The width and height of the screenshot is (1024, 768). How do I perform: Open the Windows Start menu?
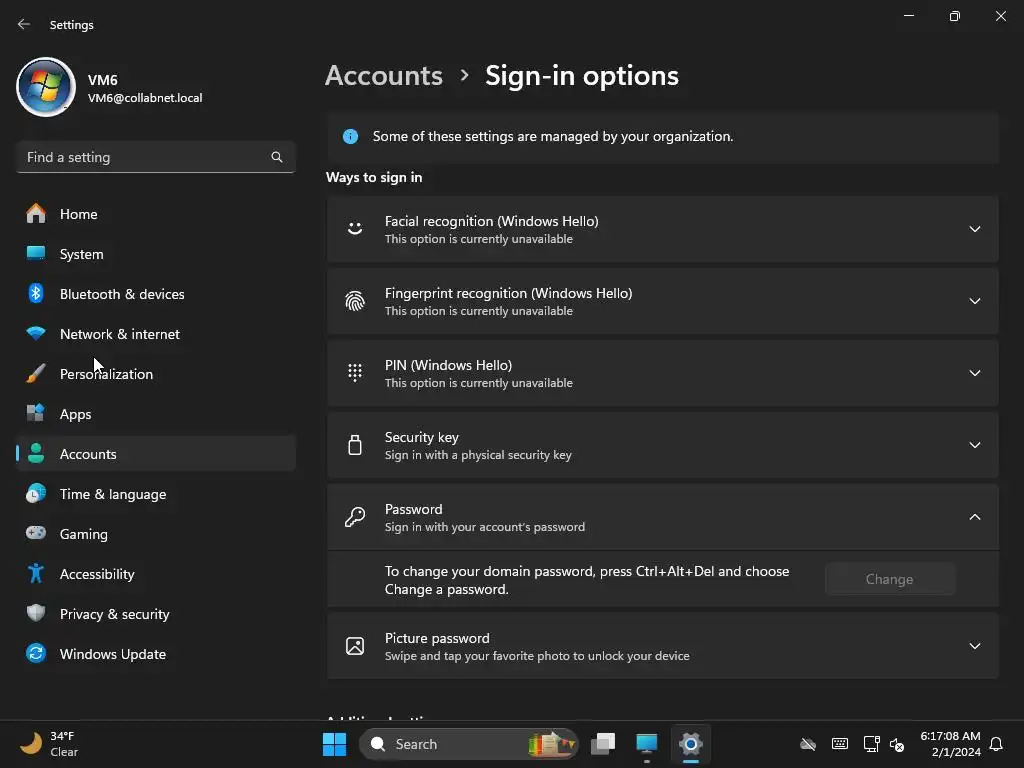pyautogui.click(x=334, y=744)
